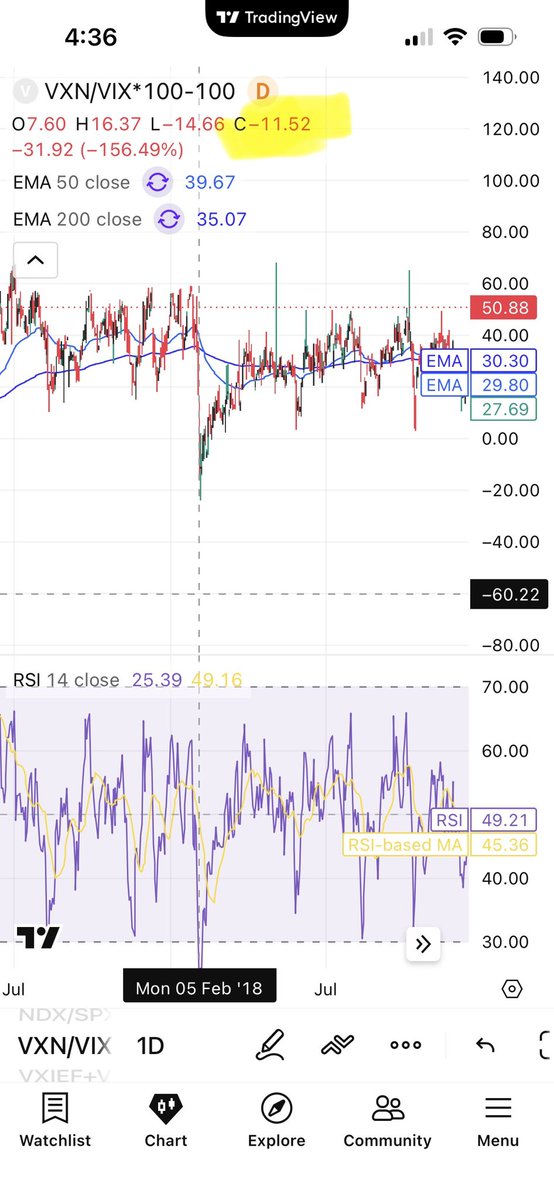
Task: Tap the 140.00 price axis label
Action: pos(511,77)
